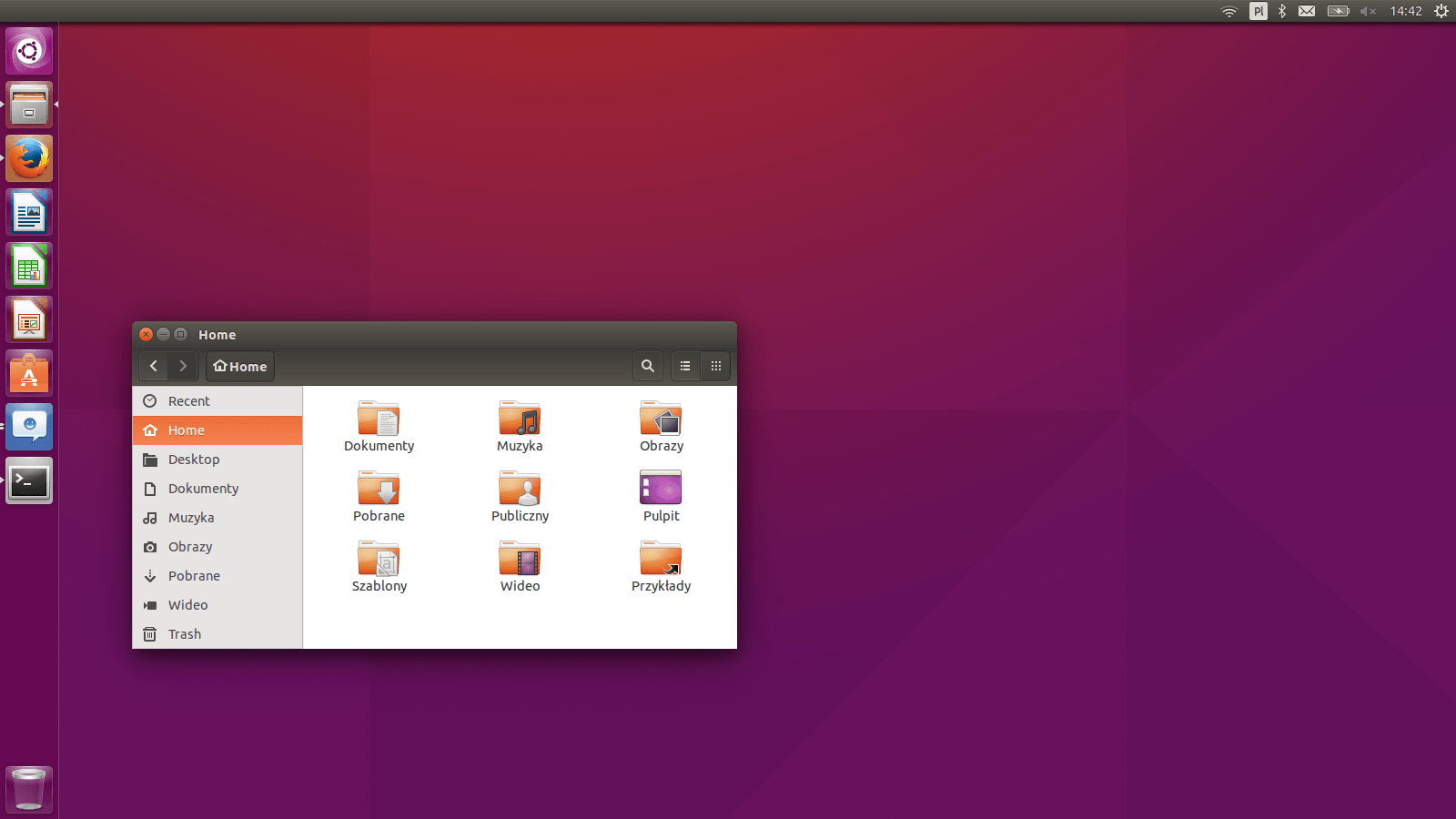Select the Szablony folder icon
Image resolution: width=1456 pixels, height=819 pixels.
pos(379,559)
